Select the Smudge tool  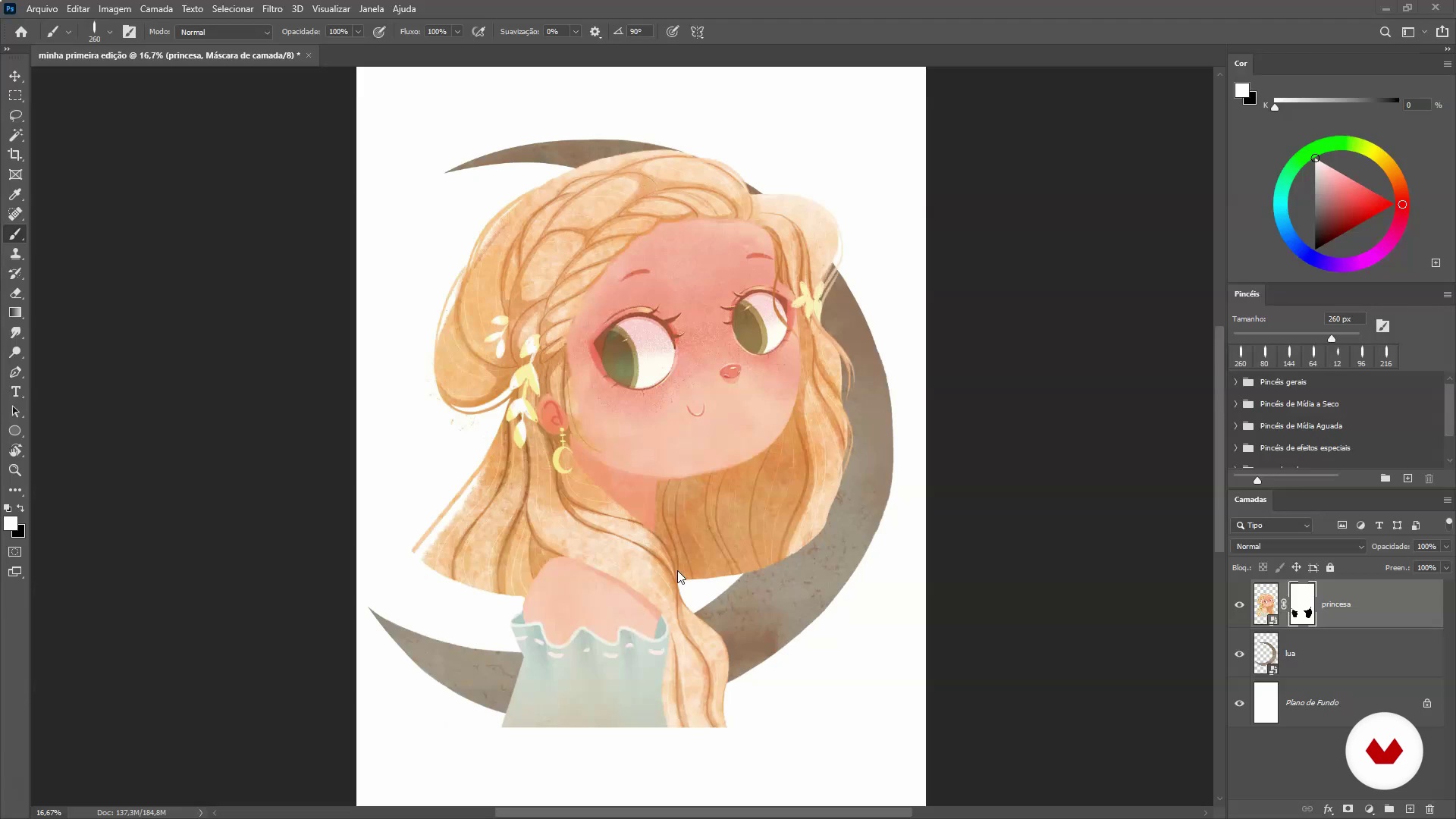coord(15,333)
